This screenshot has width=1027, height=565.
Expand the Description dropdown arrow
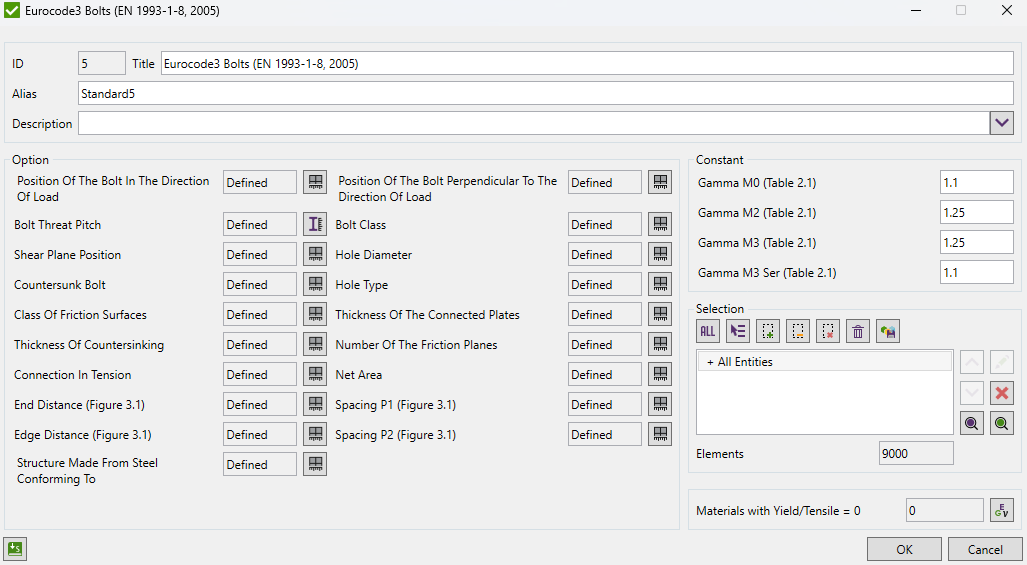1002,123
